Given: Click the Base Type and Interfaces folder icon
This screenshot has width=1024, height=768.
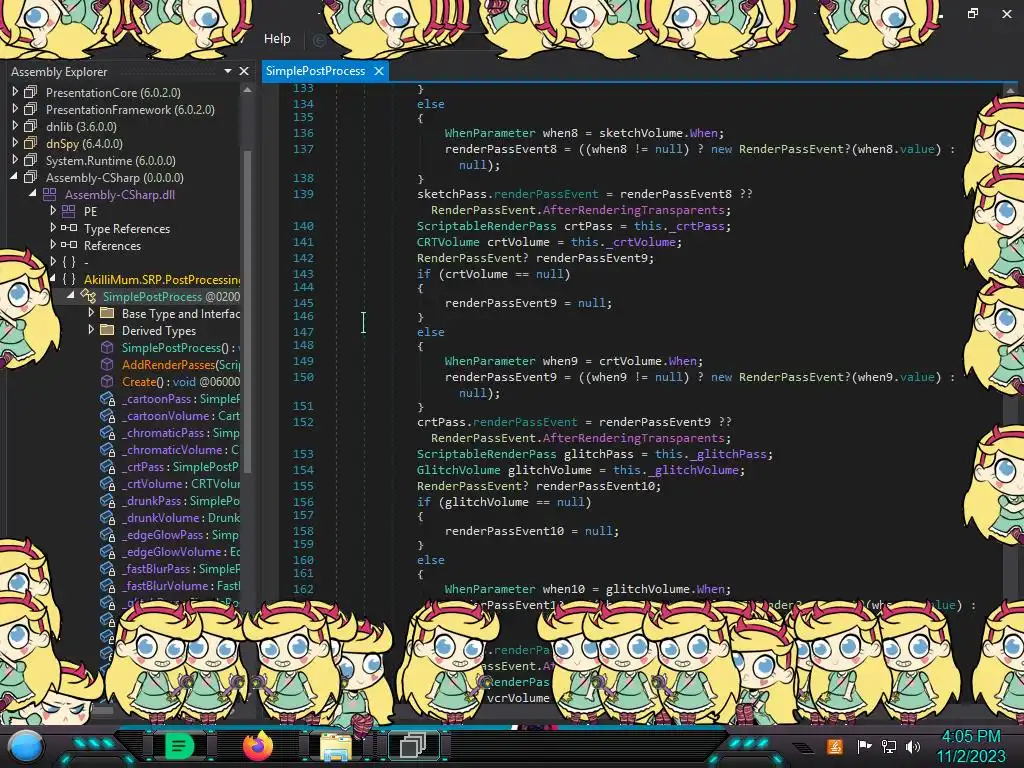Looking at the screenshot, I should click(x=107, y=313).
